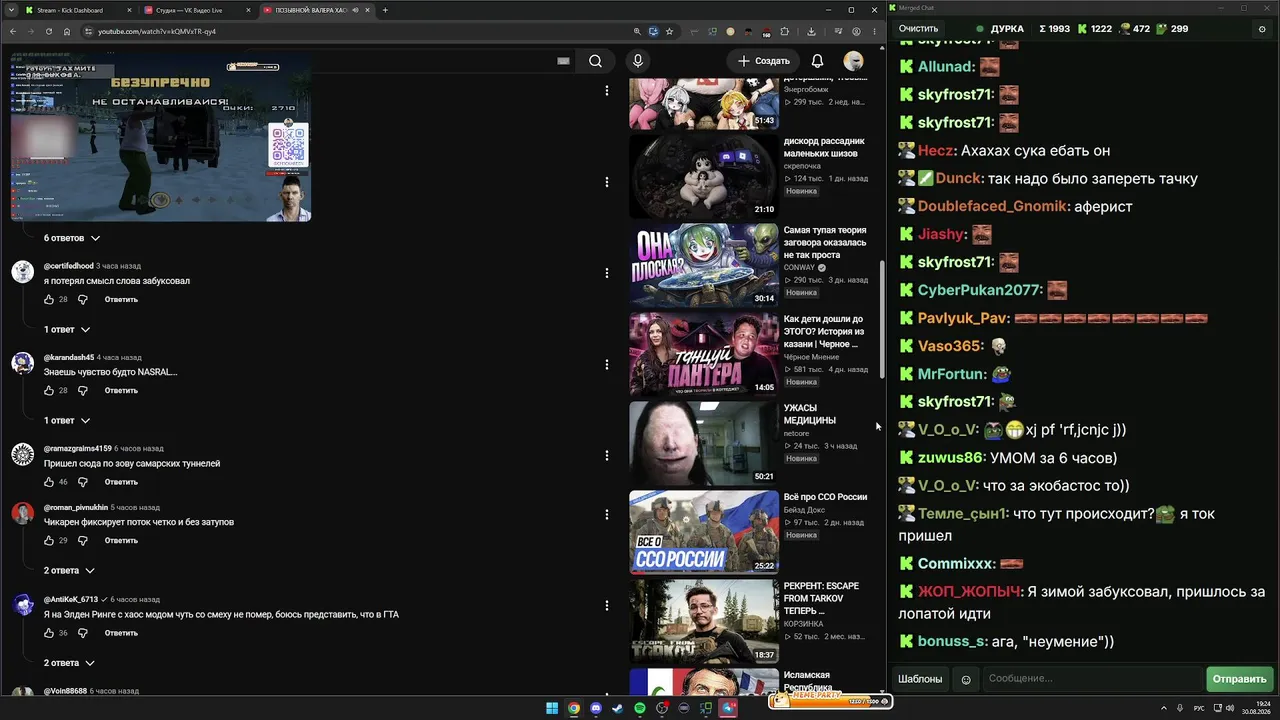Open the ТАНЦУЙ ПАНТЕРА video thumbnail
The height and width of the screenshot is (720, 1280).
pos(704,354)
